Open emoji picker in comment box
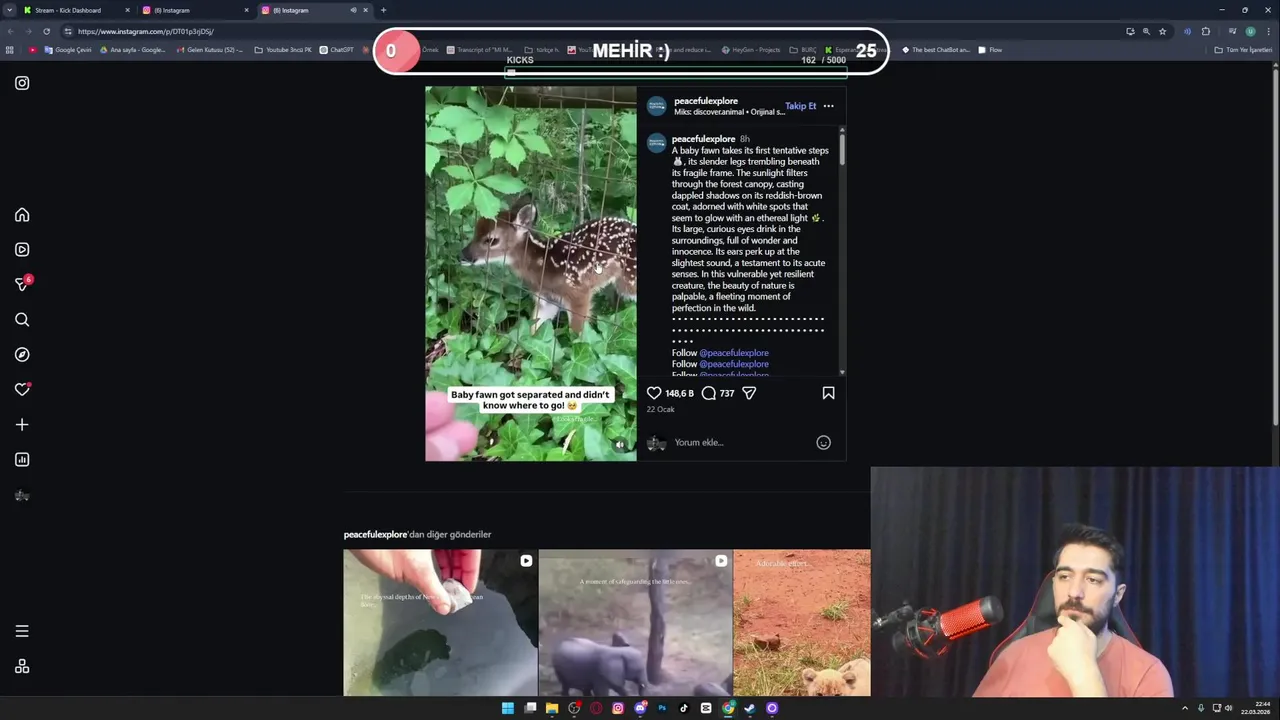Screen dimensions: 1280x720 [x=823, y=442]
